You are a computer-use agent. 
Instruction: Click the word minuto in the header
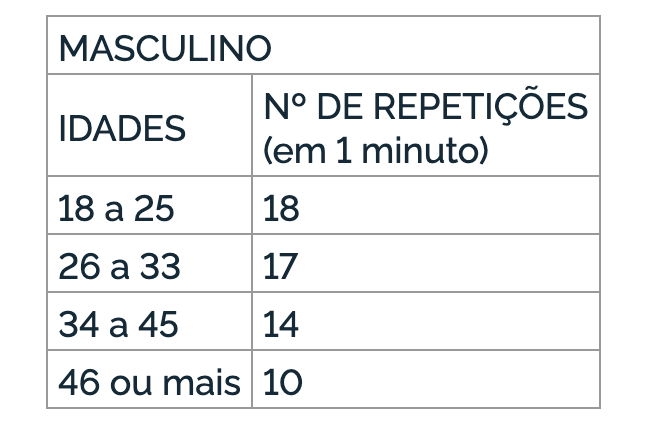(436, 151)
